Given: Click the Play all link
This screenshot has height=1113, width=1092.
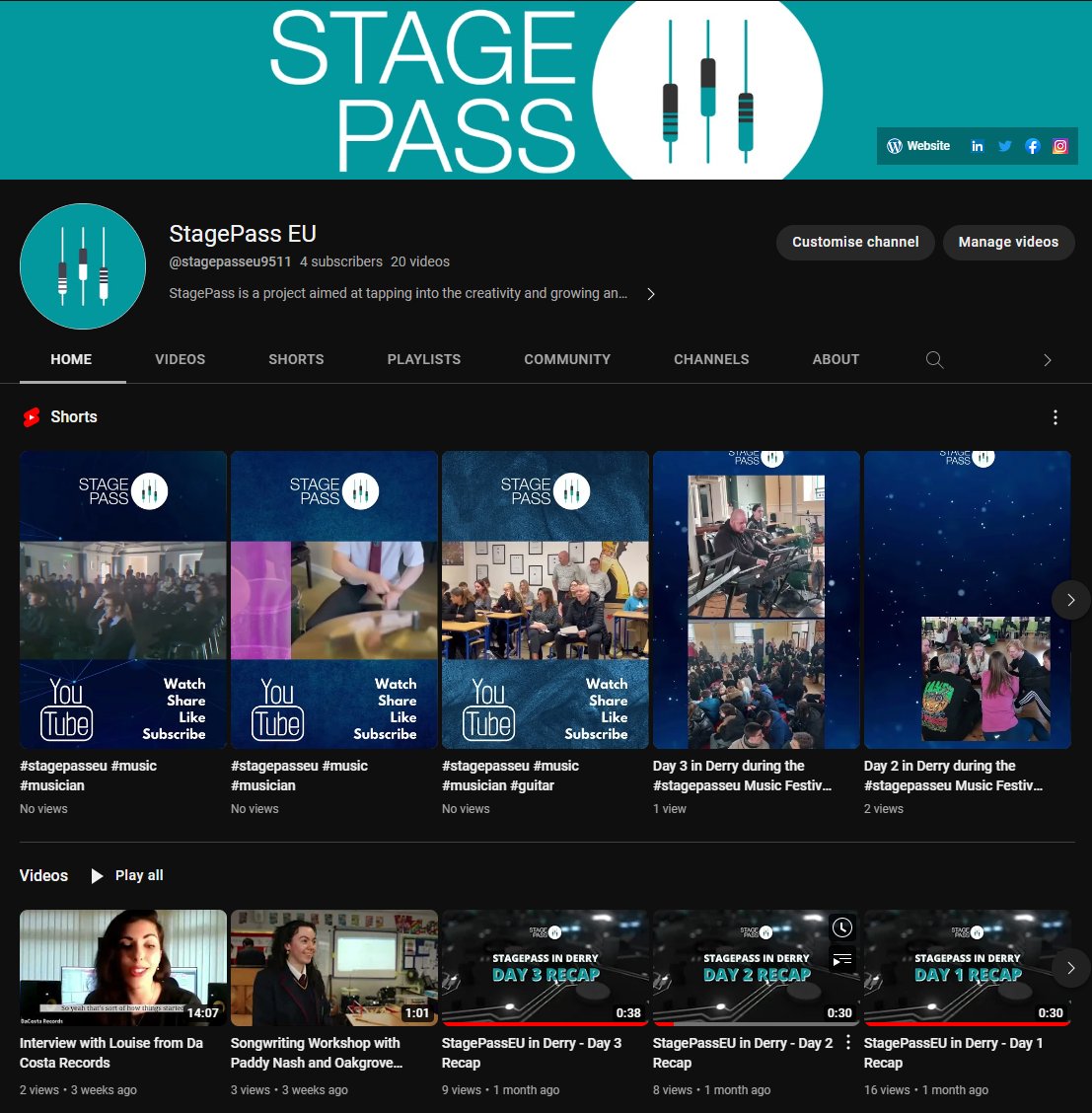Looking at the screenshot, I should pos(127,876).
